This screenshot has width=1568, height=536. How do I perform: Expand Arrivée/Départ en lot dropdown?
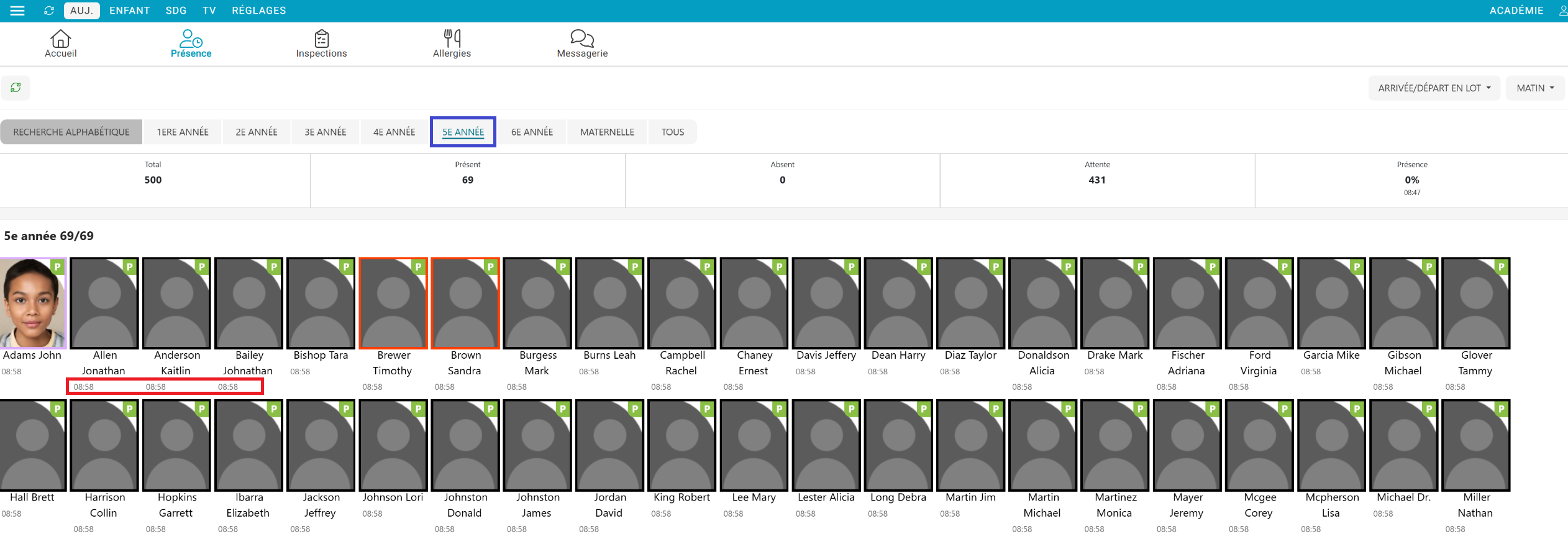1434,88
